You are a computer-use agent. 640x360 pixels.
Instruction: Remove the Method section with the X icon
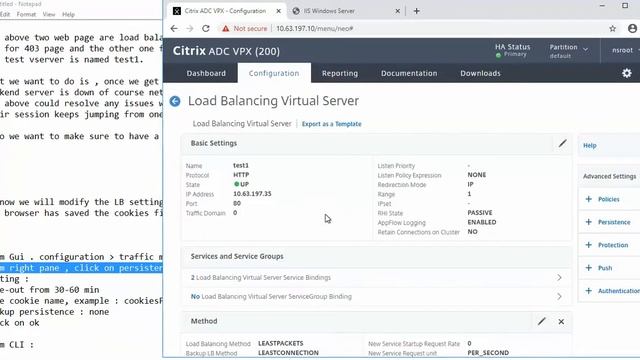click(561, 322)
